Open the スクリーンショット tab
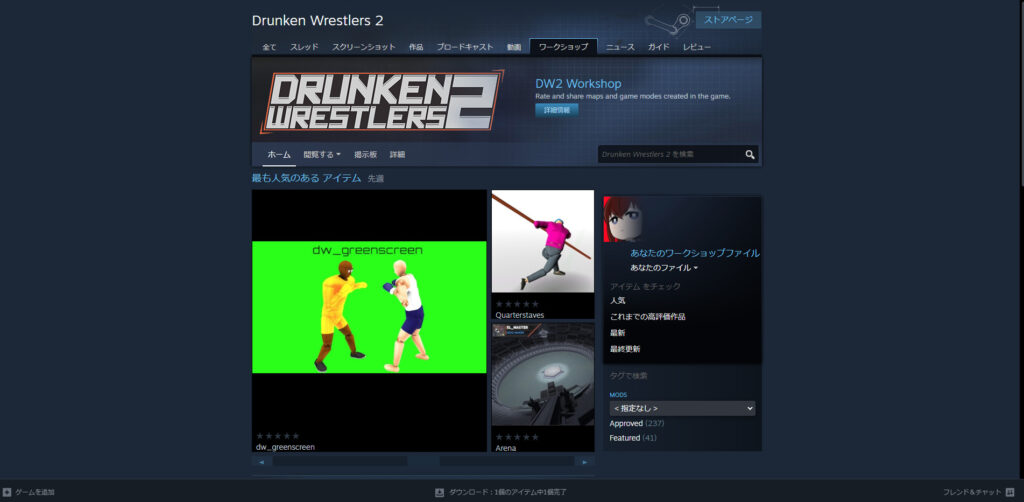This screenshot has height=502, width=1024. [x=364, y=47]
